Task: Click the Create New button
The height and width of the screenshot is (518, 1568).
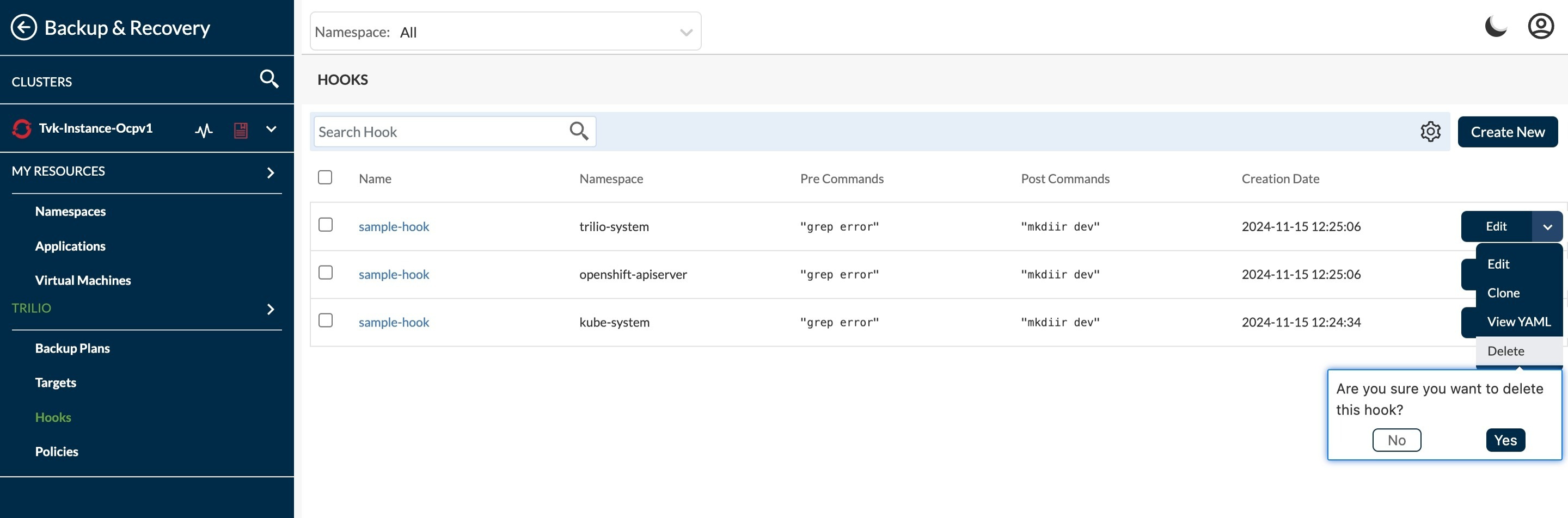Action: pos(1507,131)
